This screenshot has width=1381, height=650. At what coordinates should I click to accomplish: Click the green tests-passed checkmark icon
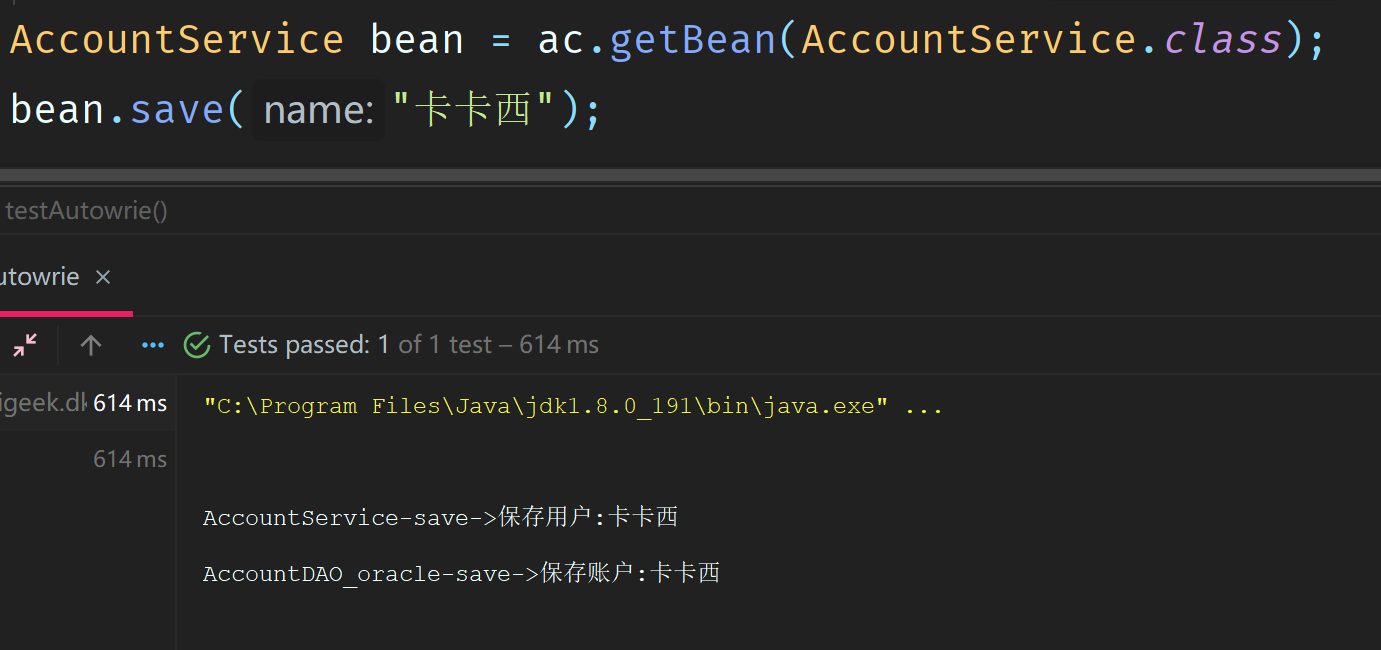point(197,345)
